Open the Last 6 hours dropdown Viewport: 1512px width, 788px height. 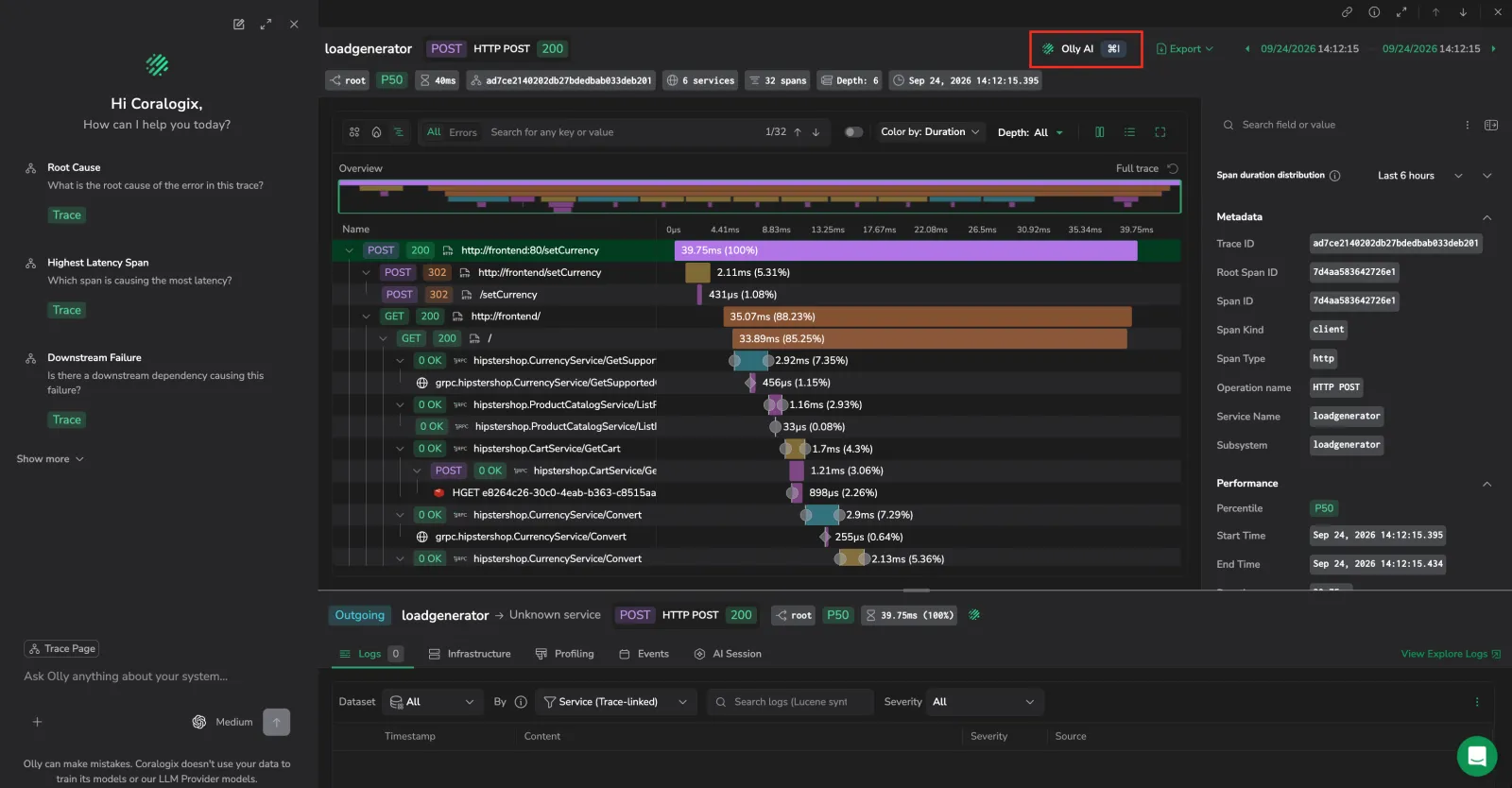click(1419, 176)
